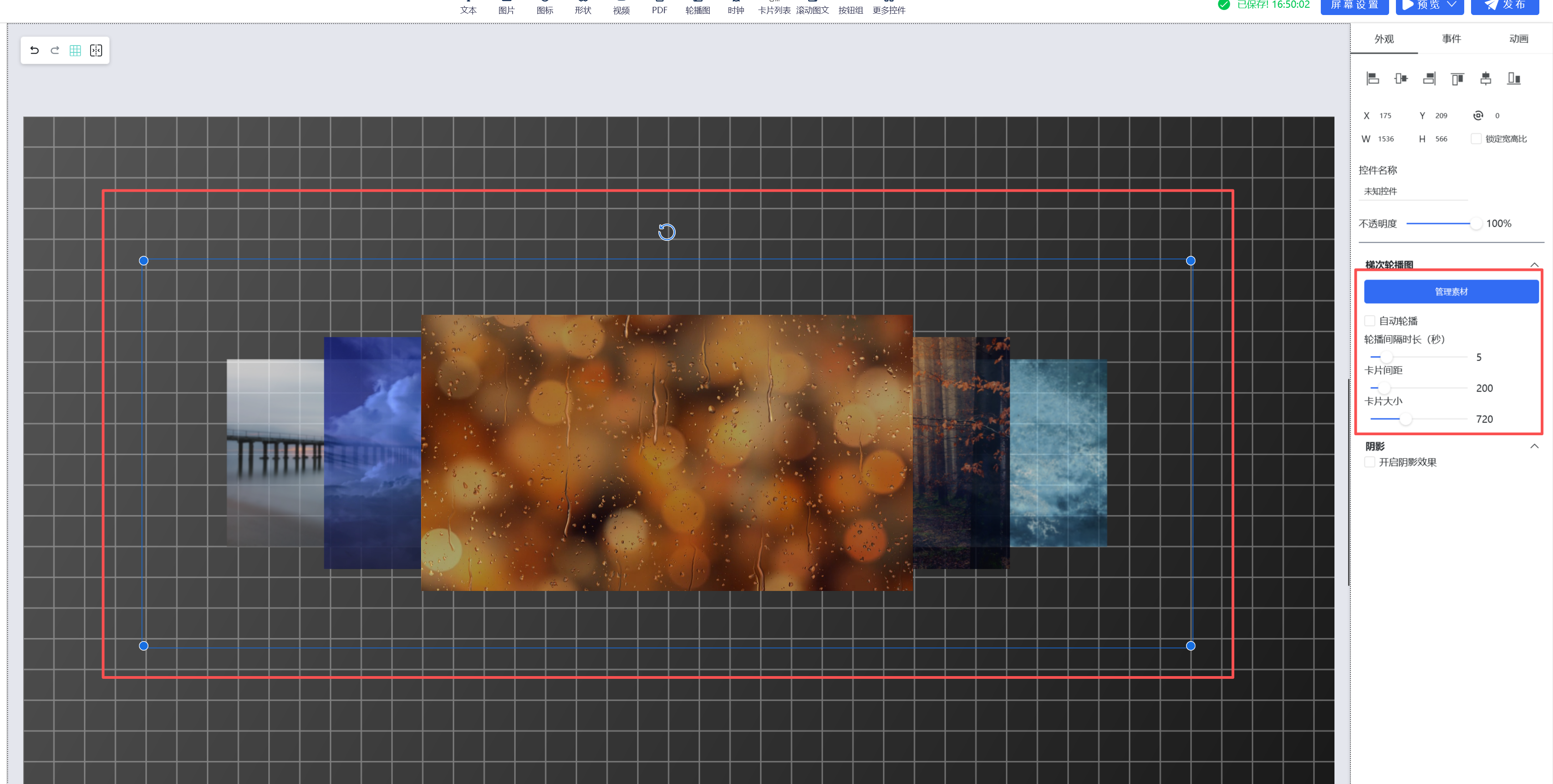Switch to the 事件 tab
This screenshot has width=1553, height=784.
1452,39
